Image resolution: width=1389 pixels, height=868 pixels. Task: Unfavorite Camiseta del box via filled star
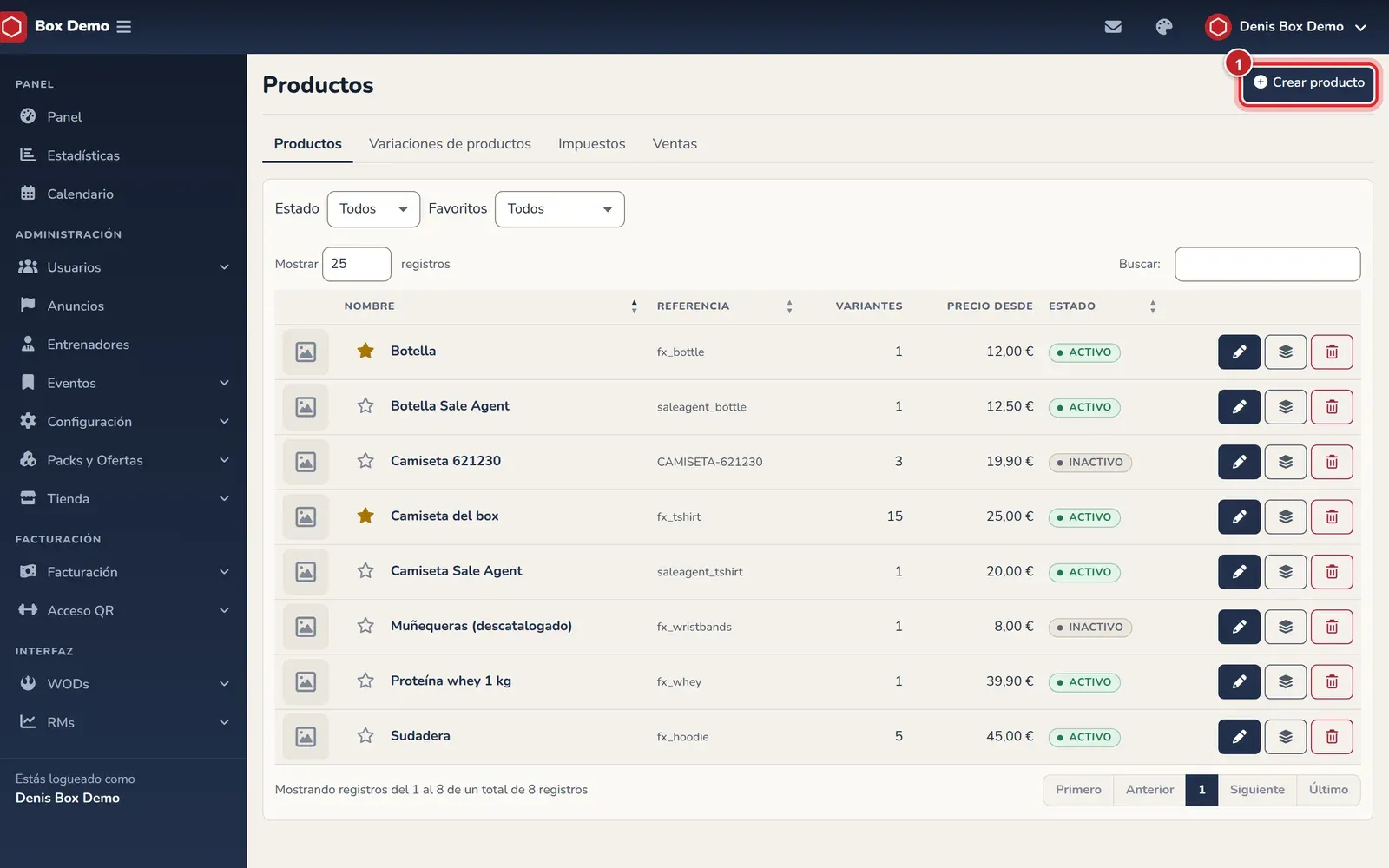click(365, 516)
